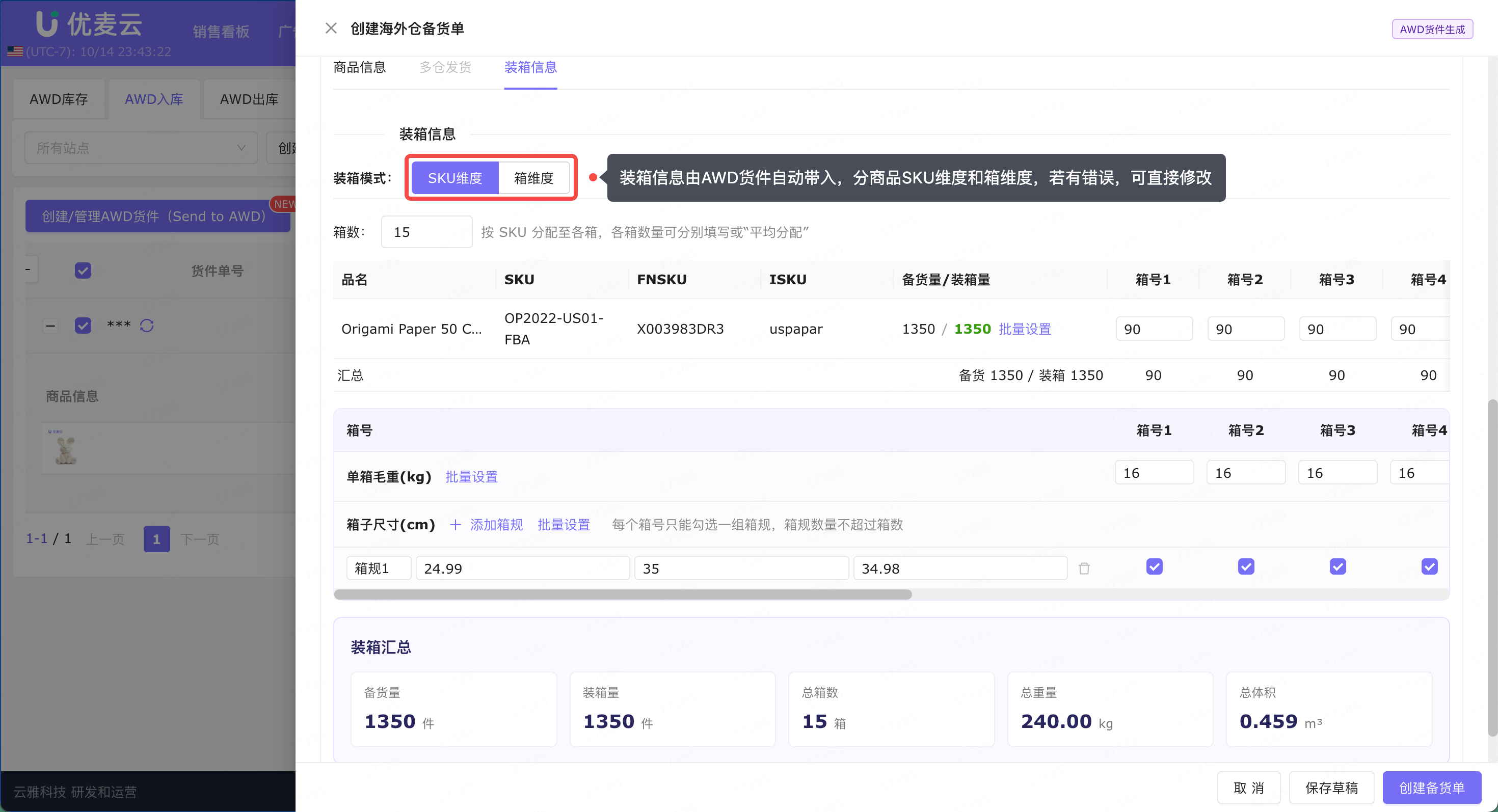The height and width of the screenshot is (812, 1498).
Task: Click the FNSKU value X003983DR3
Action: (x=680, y=329)
